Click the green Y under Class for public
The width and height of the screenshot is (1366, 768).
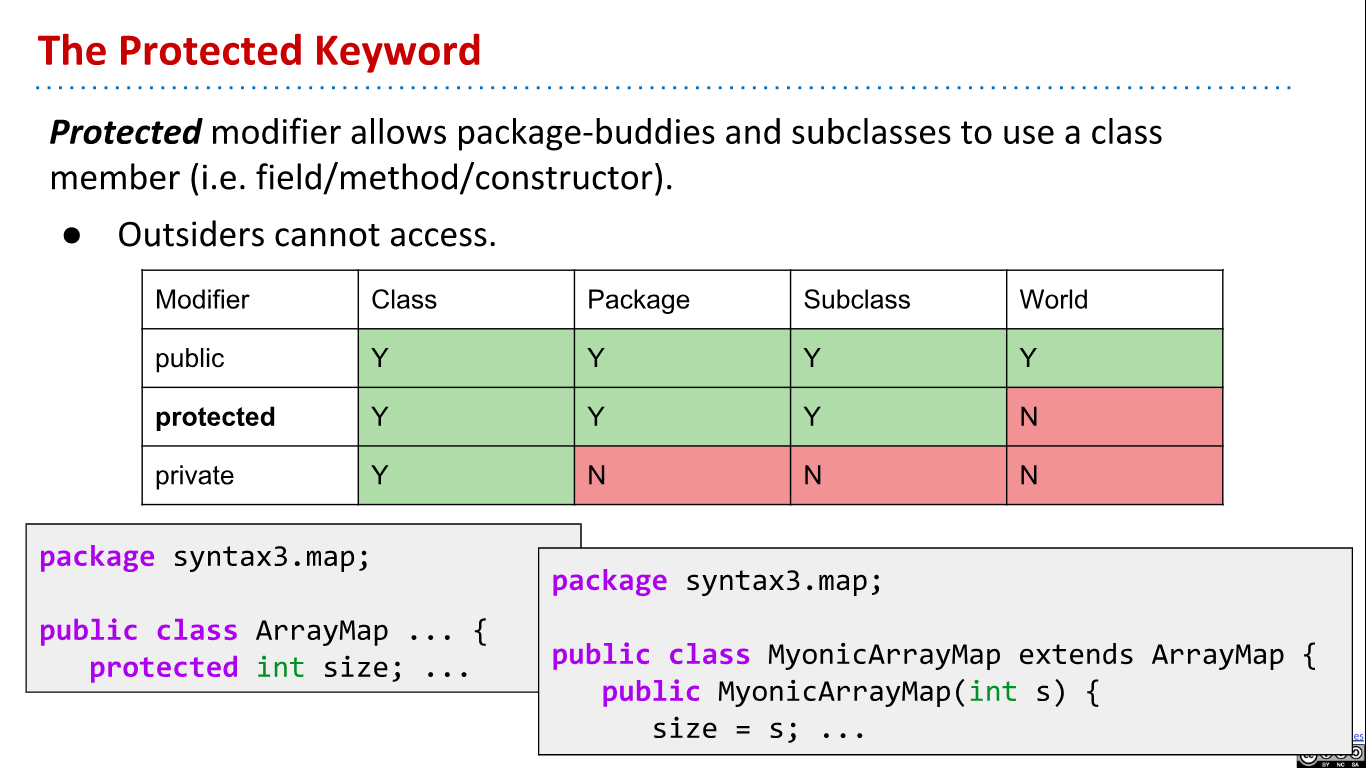tap(465, 357)
